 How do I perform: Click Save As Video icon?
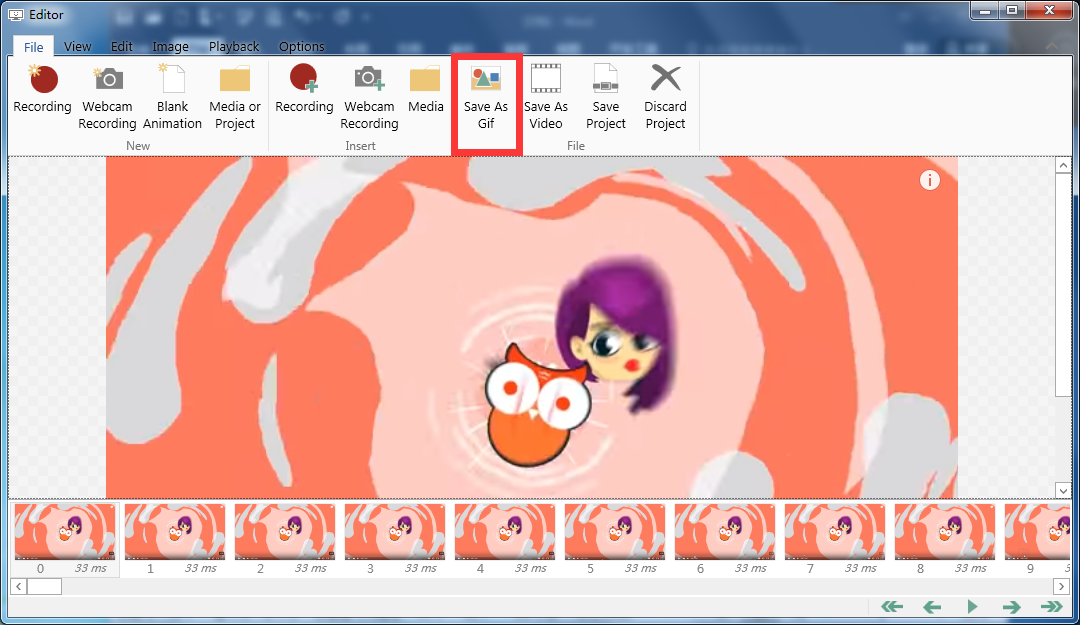[x=545, y=80]
